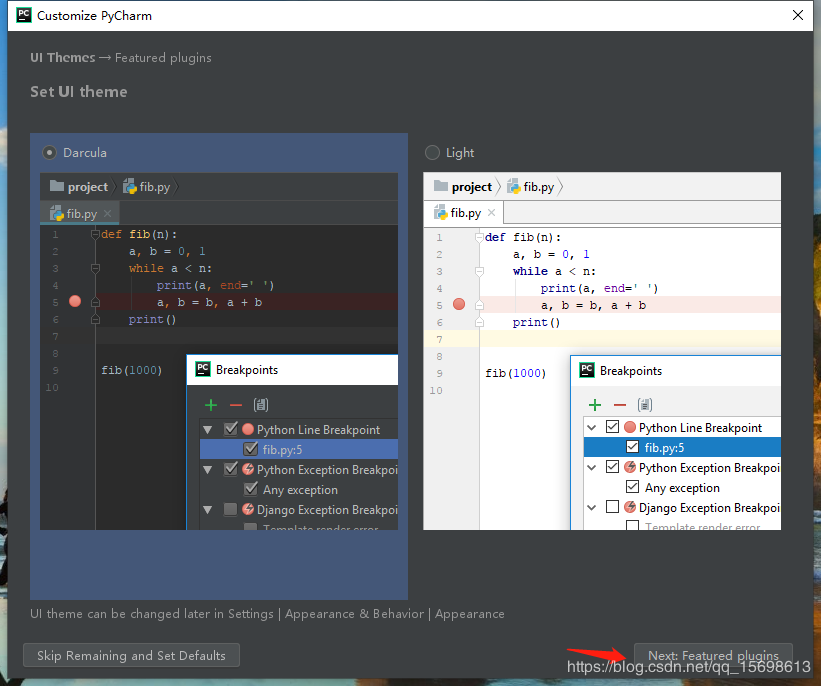
Task: Click the Python Exception lightning icon in Darcula preview
Action: point(248,469)
